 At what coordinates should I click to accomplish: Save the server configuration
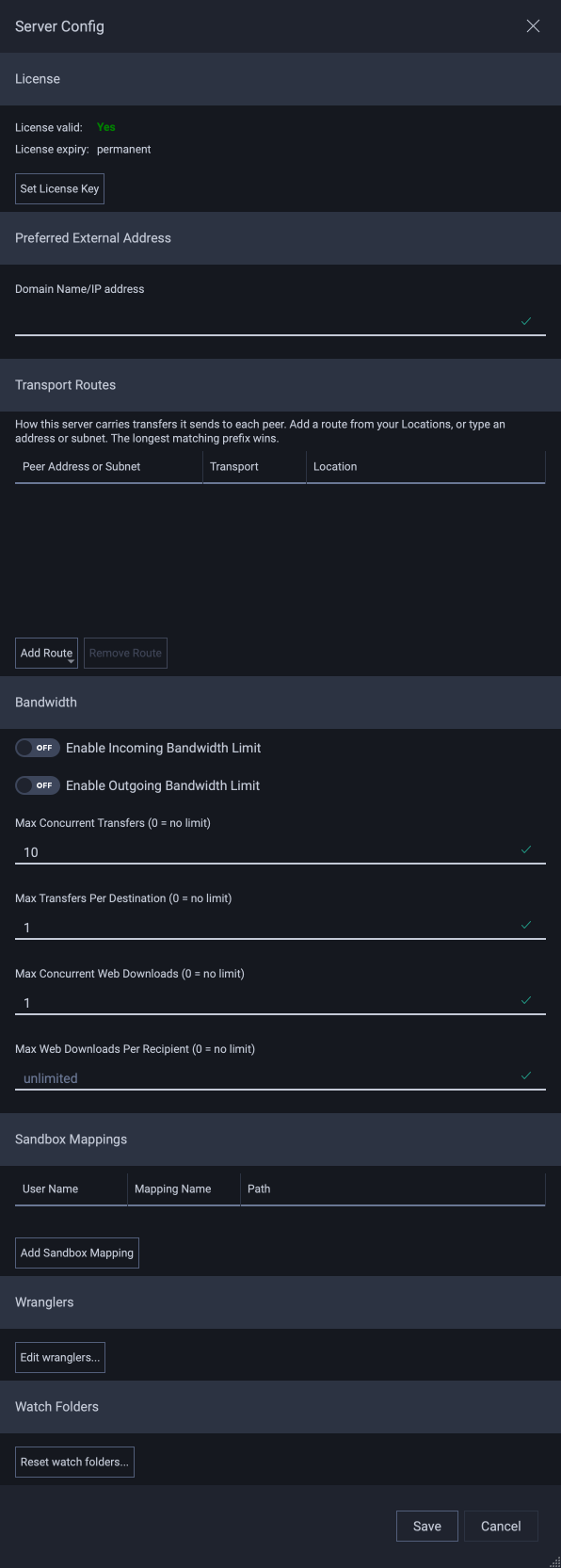click(426, 1526)
